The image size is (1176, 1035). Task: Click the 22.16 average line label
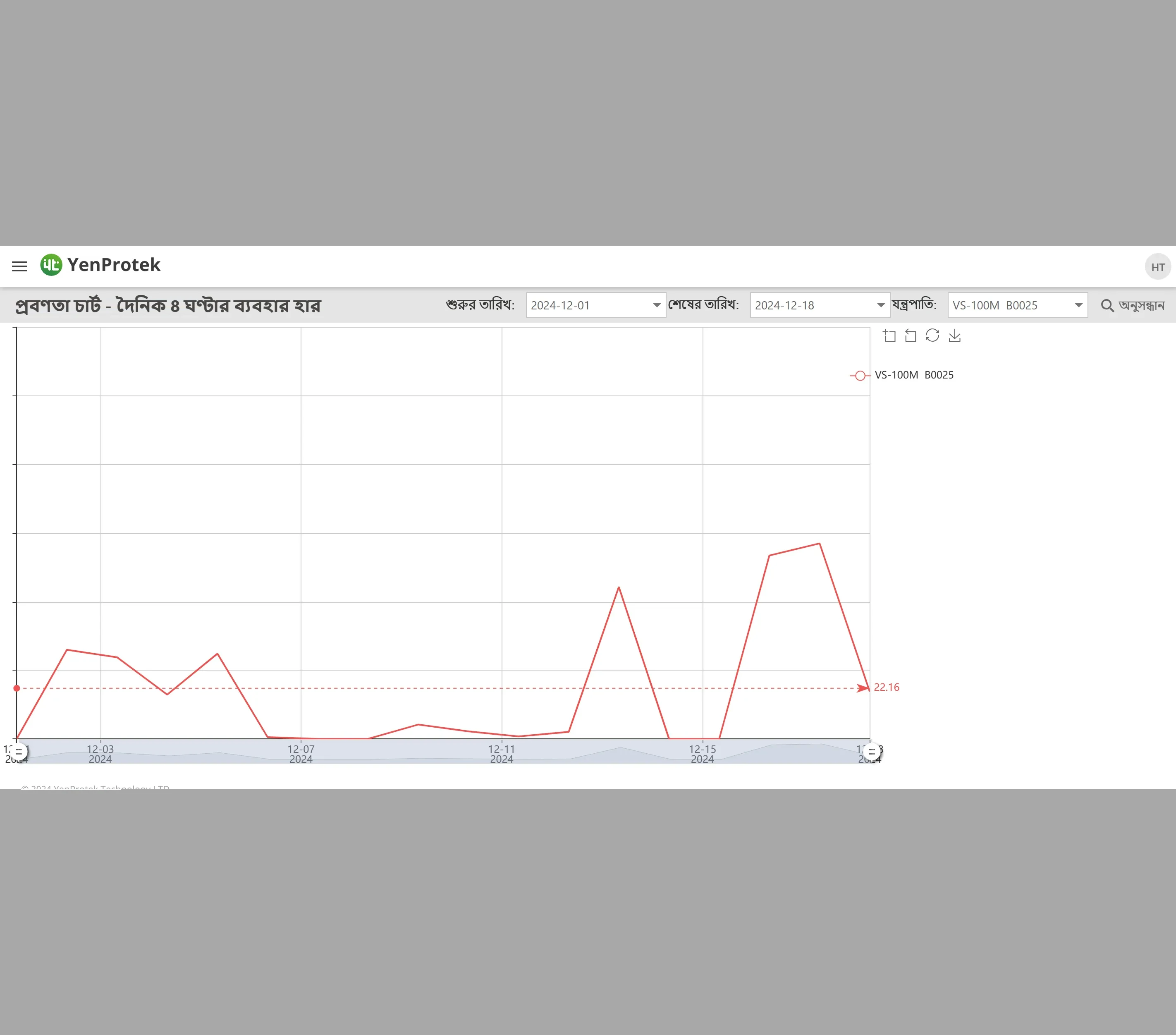coord(886,688)
